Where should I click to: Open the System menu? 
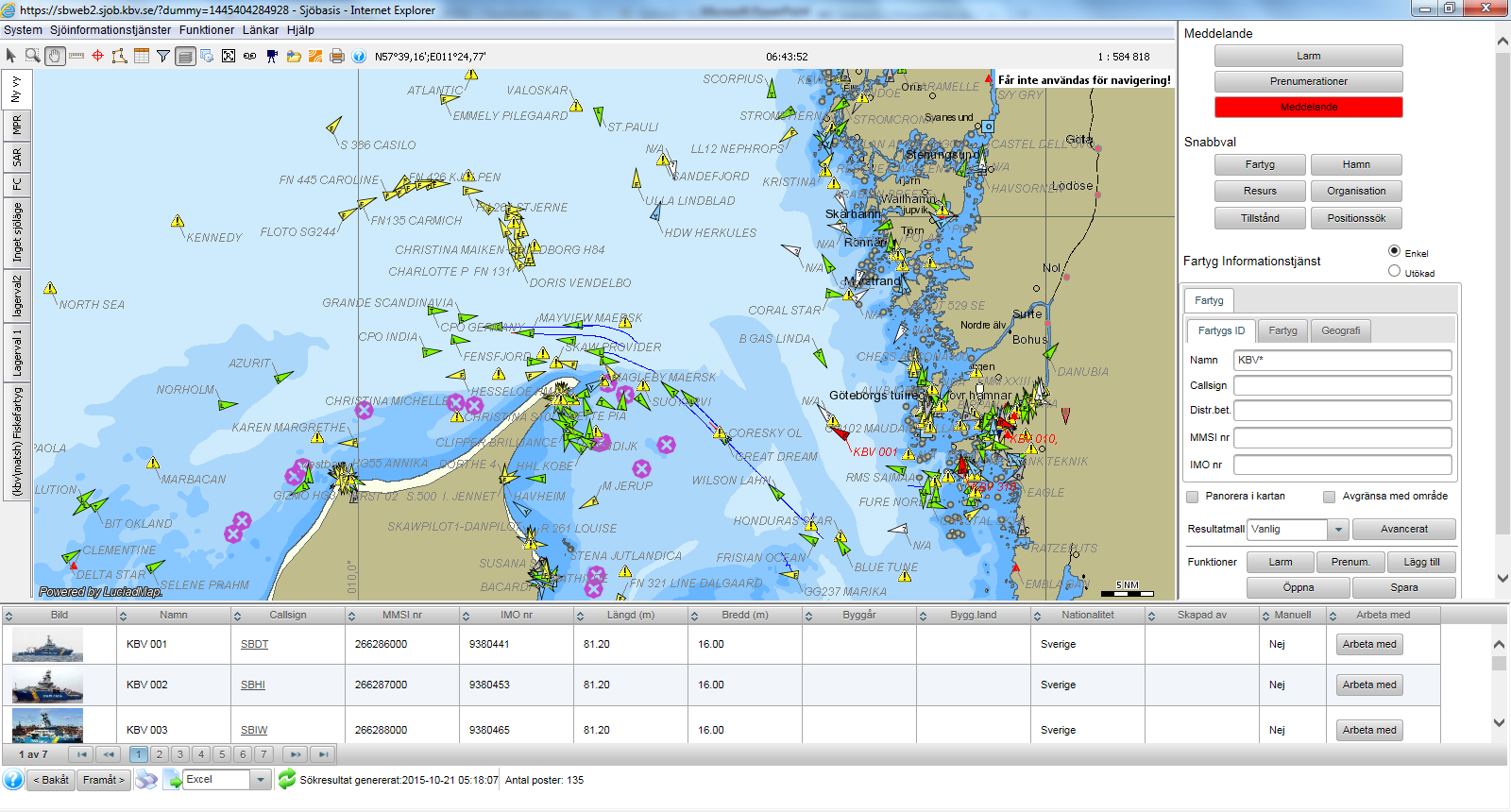point(23,30)
